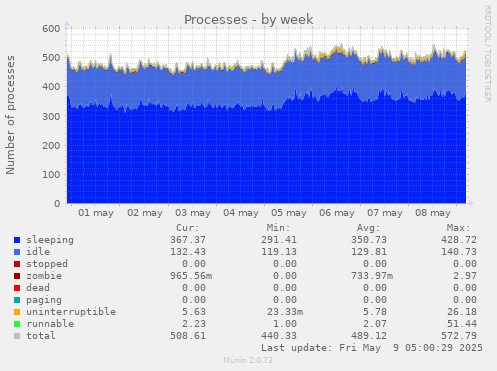
Task: Click the '03 may' x-axis label
Action: [x=193, y=213]
